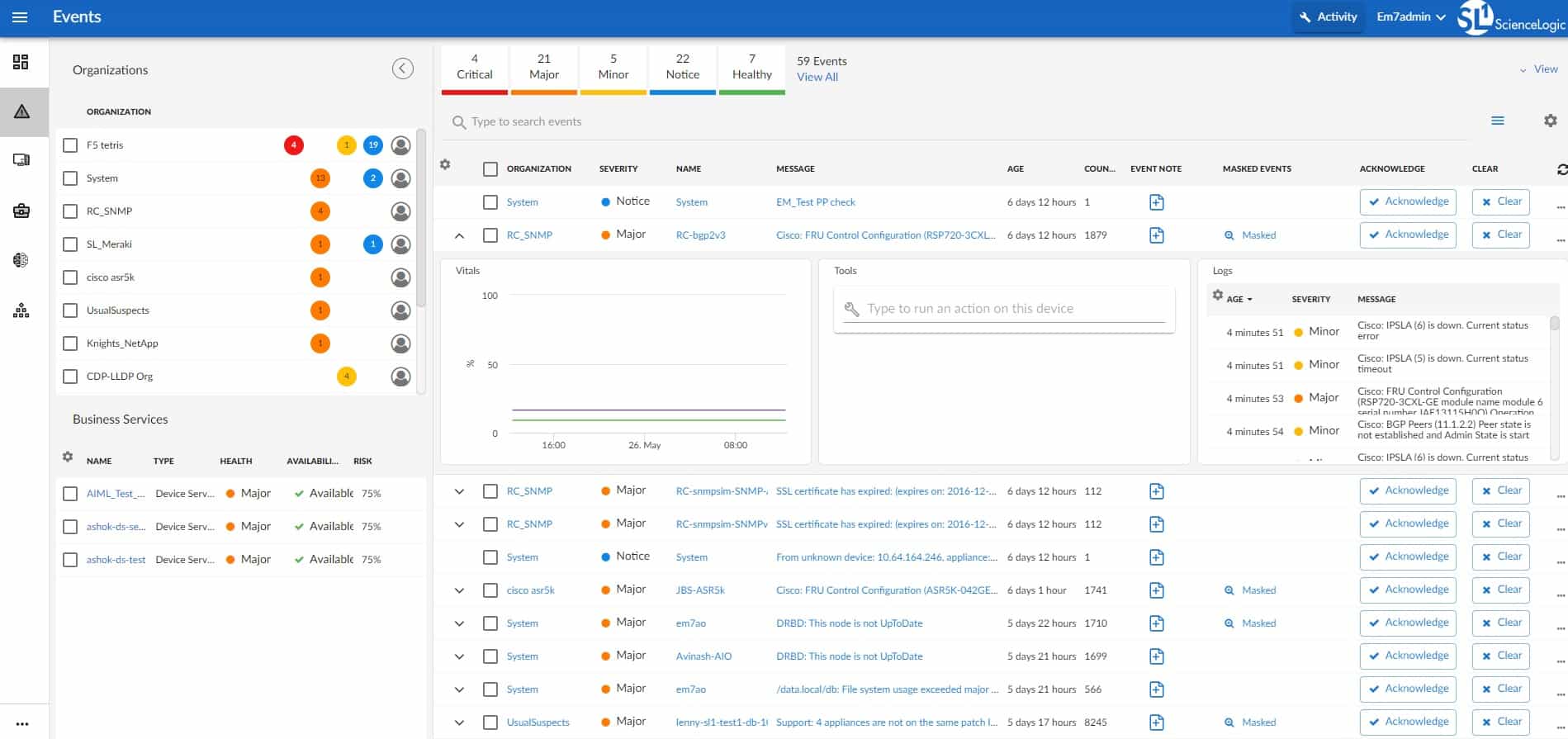Open the more options ellipsis in sidebar
This screenshot has height=739, width=1568.
pyautogui.click(x=21, y=724)
